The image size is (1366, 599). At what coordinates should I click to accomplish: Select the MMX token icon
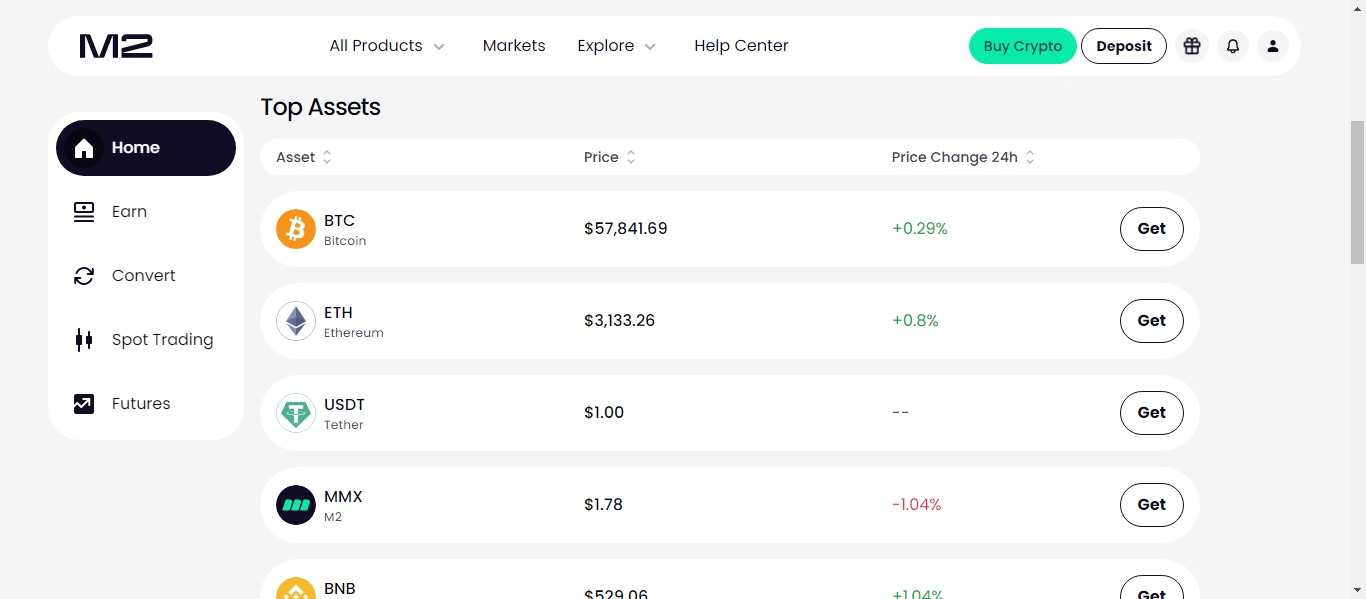(x=296, y=505)
